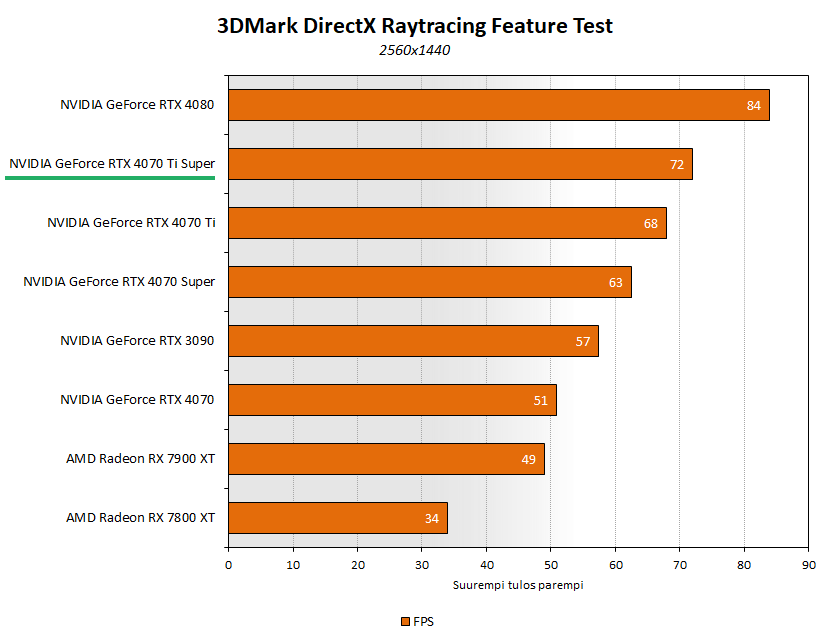Screen dimensions: 830x643
Task: Select the "49" value on the RX 7900 XT bar
Action: pyautogui.click(x=529, y=460)
